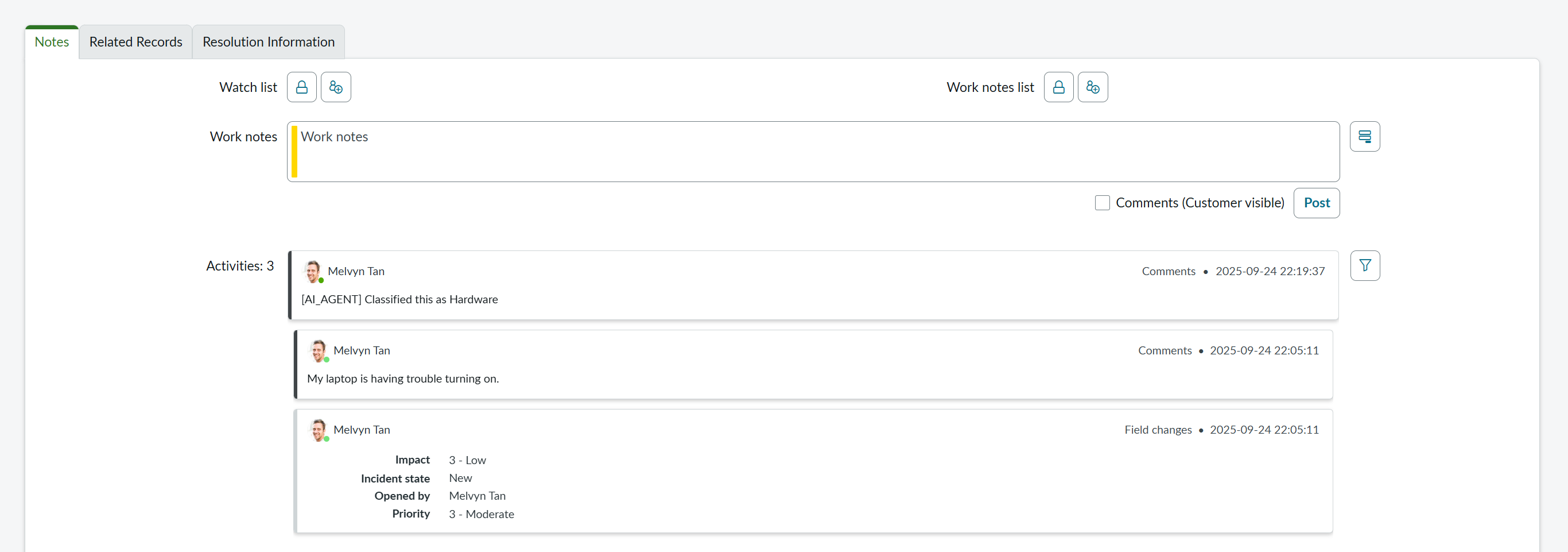Switch to the Related Records tab
Viewport: 1568px width, 552px height.
136,42
